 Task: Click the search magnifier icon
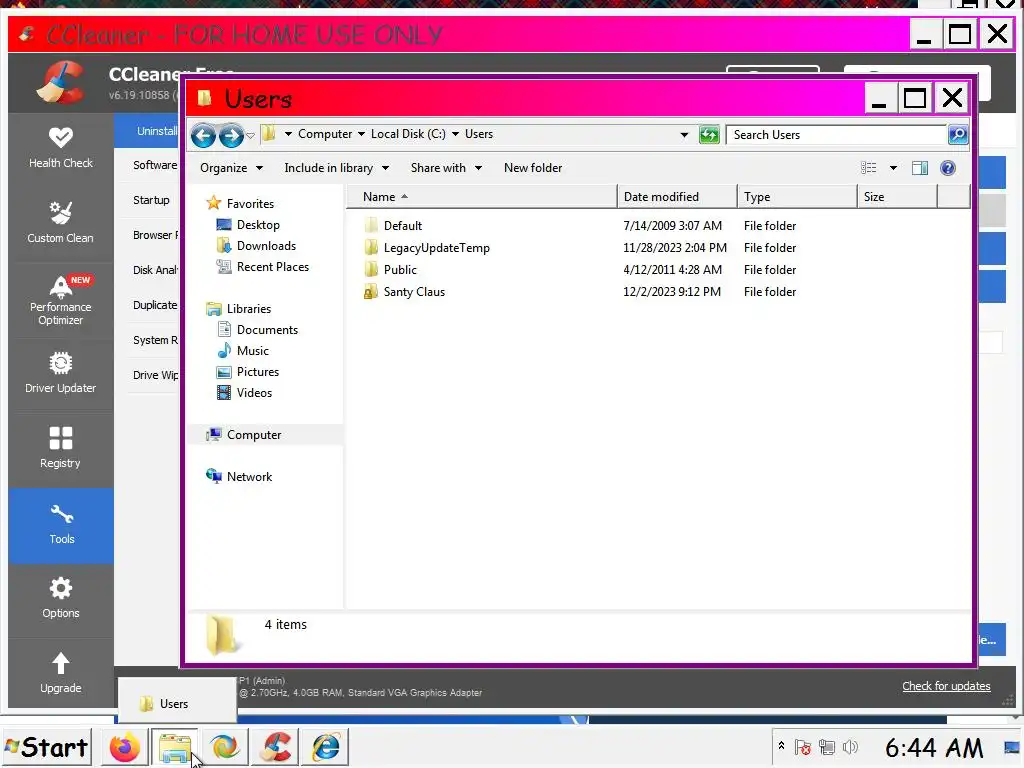pos(958,135)
